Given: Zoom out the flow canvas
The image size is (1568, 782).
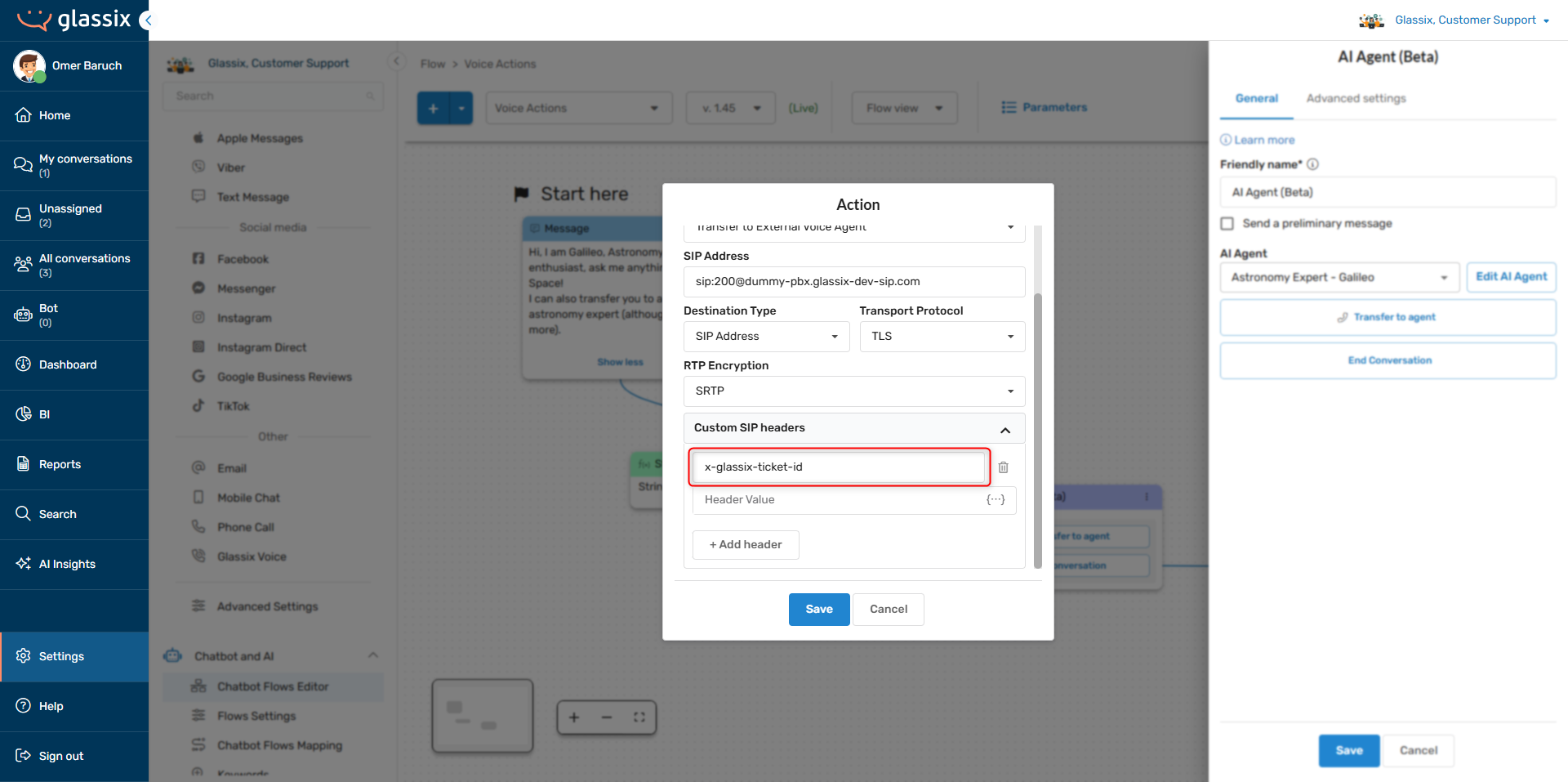Looking at the screenshot, I should pyautogui.click(x=607, y=718).
